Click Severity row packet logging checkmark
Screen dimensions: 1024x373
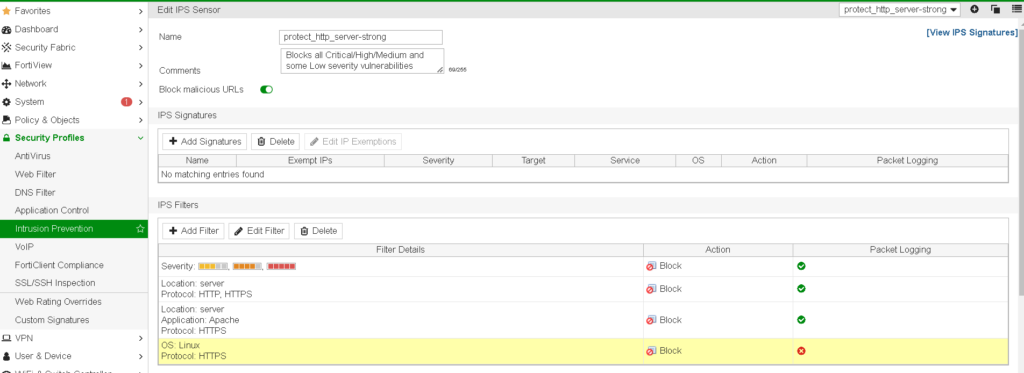click(x=801, y=266)
